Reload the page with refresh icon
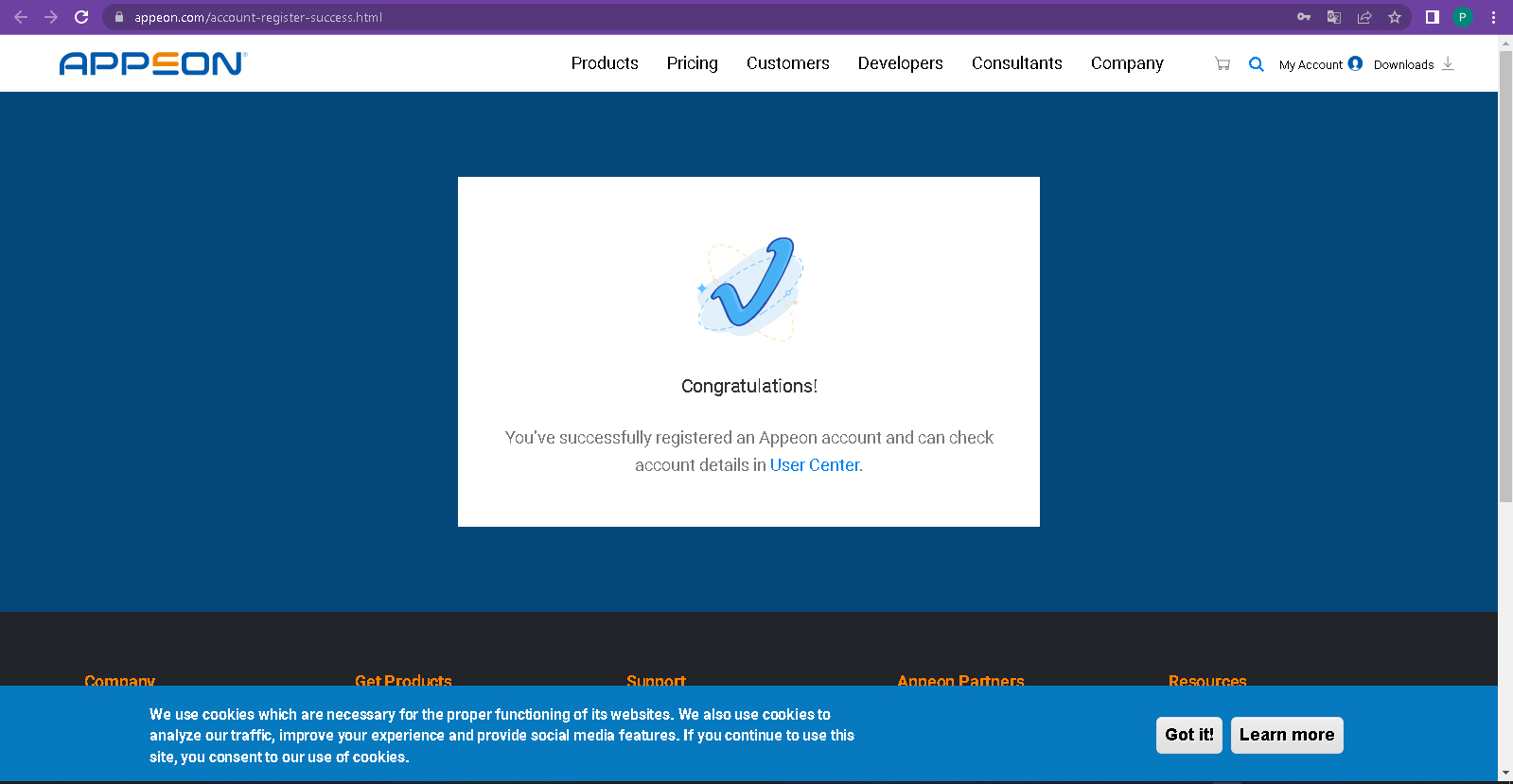This screenshot has height=784, width=1513. pyautogui.click(x=81, y=17)
